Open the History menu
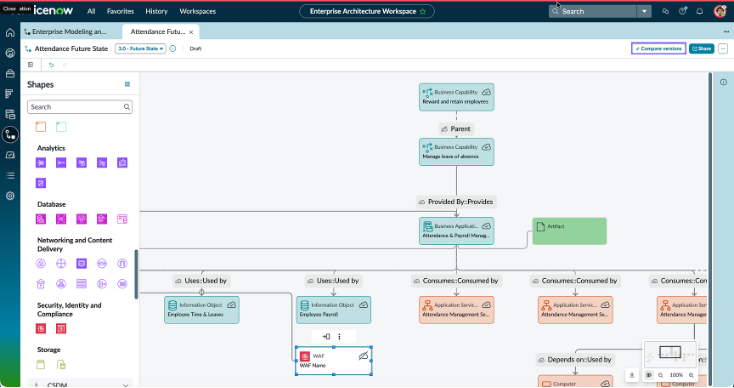 156,11
